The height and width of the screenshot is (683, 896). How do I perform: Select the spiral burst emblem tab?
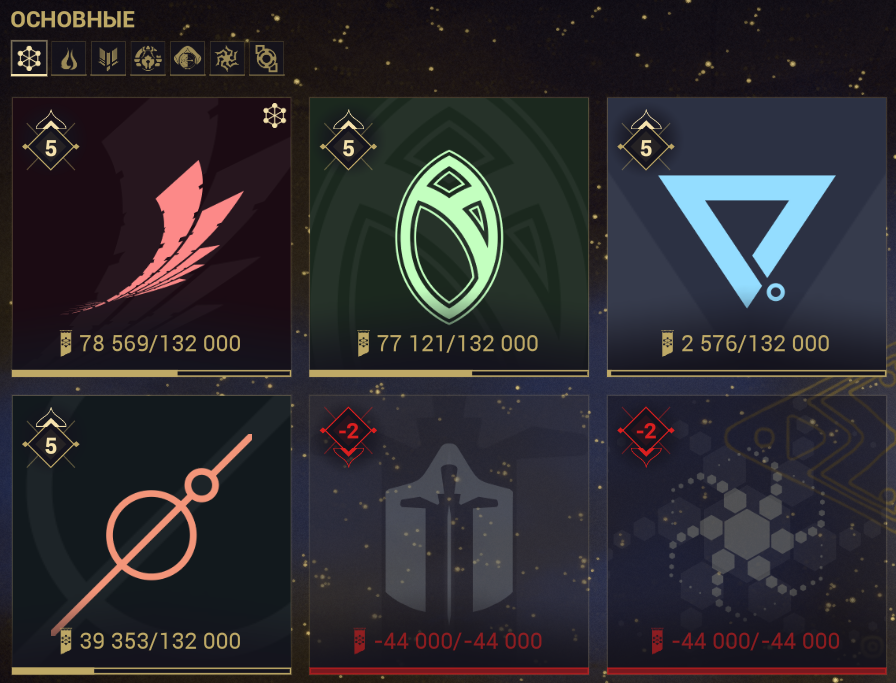point(227,58)
